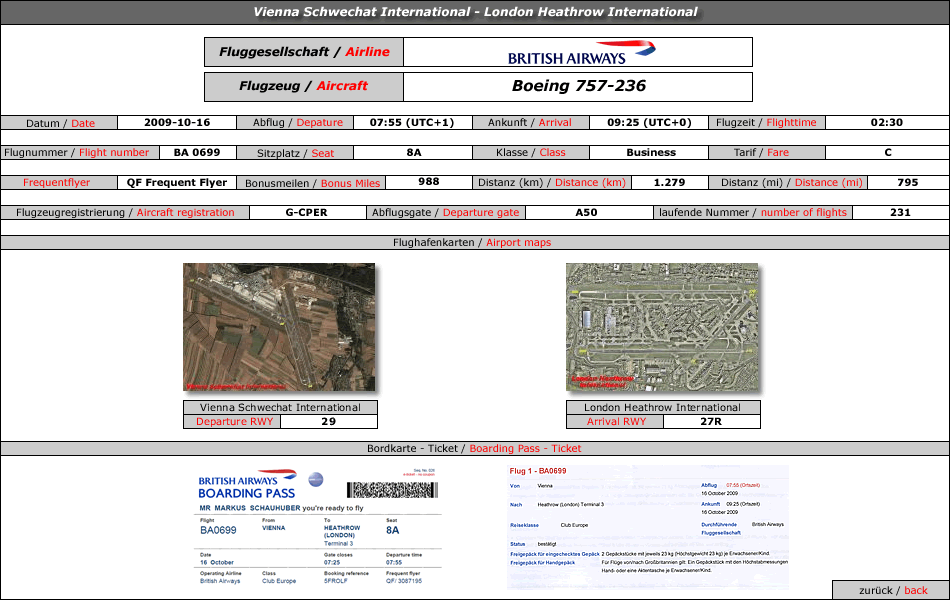Click the Flugzeugregistrierung / Aircraft registration label
The height and width of the screenshot is (600, 950).
(x=125, y=213)
